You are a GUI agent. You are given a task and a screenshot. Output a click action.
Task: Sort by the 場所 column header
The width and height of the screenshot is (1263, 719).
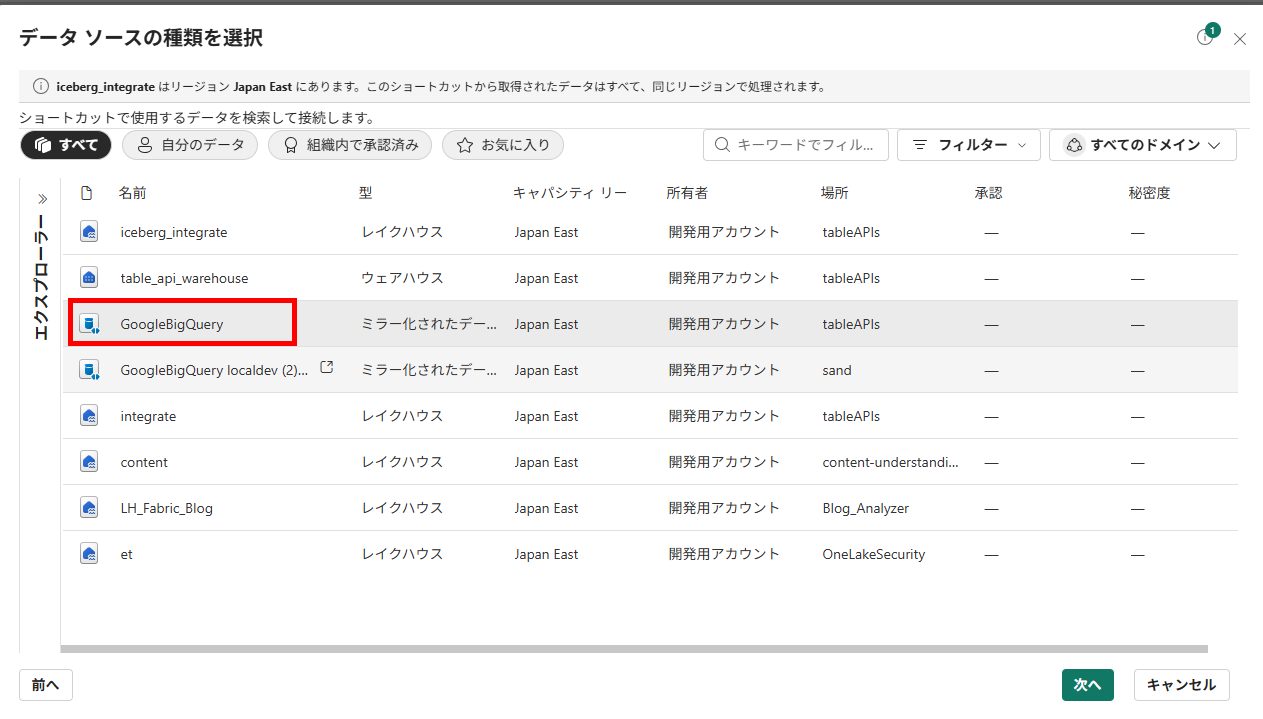[x=835, y=193]
